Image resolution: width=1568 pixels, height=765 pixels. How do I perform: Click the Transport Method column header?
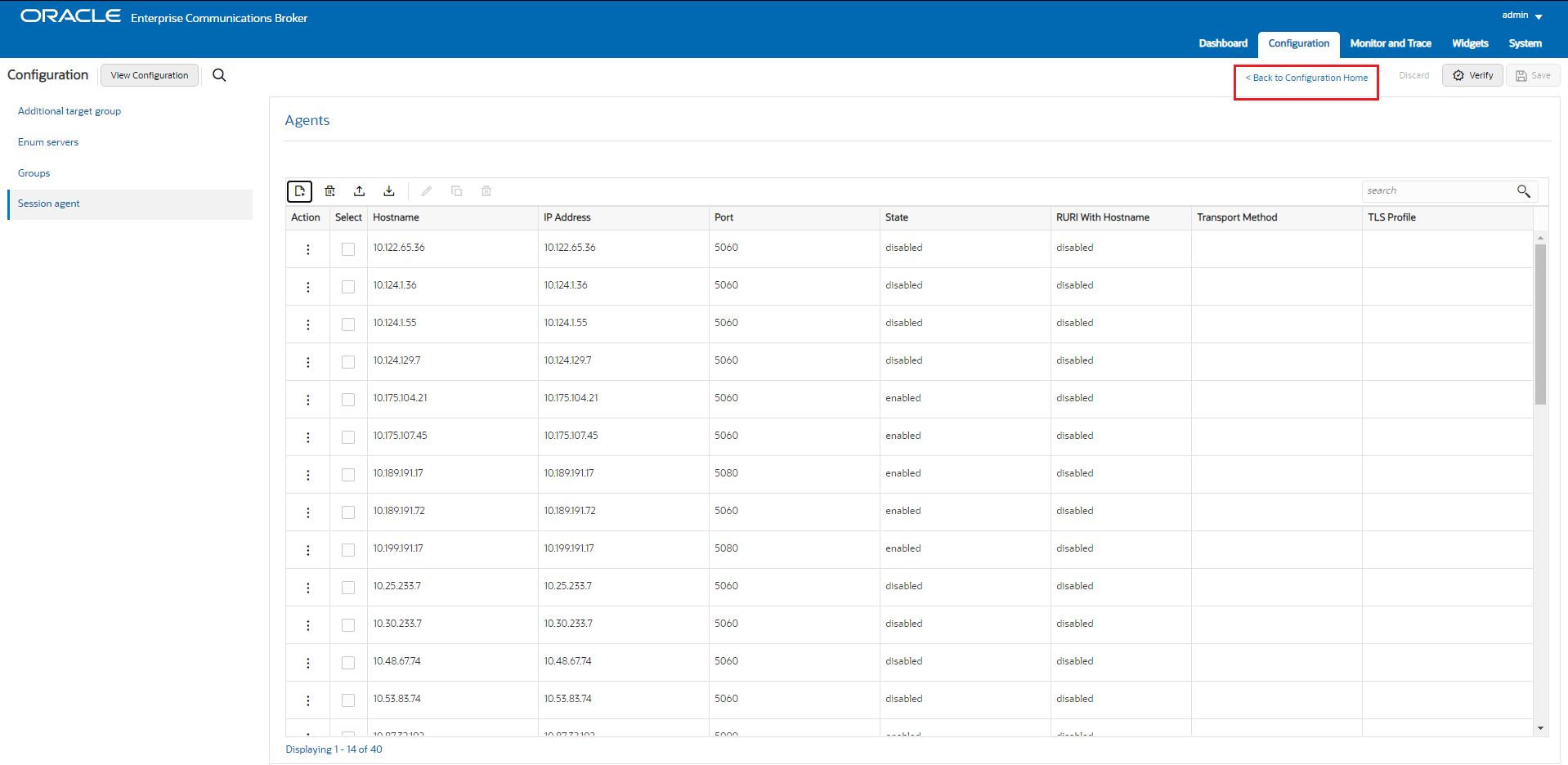click(1276, 217)
